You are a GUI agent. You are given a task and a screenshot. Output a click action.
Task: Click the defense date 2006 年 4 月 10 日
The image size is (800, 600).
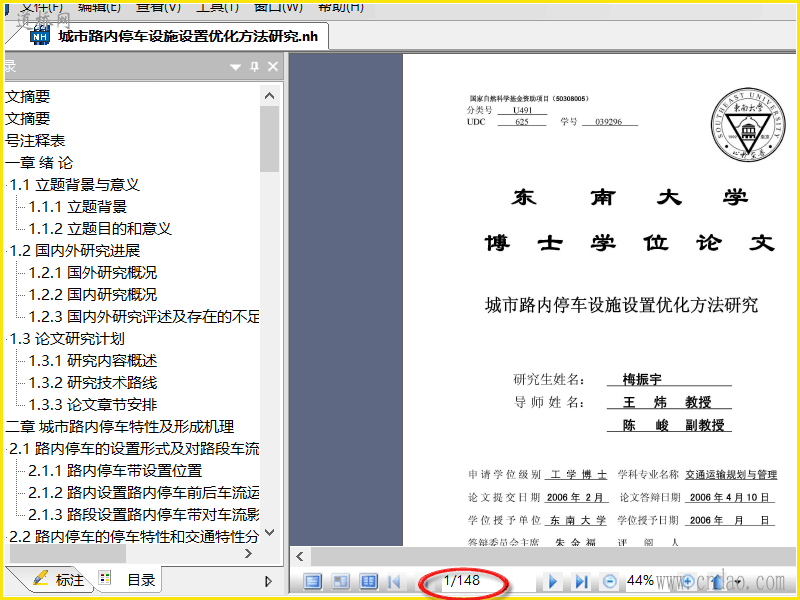[730, 497]
